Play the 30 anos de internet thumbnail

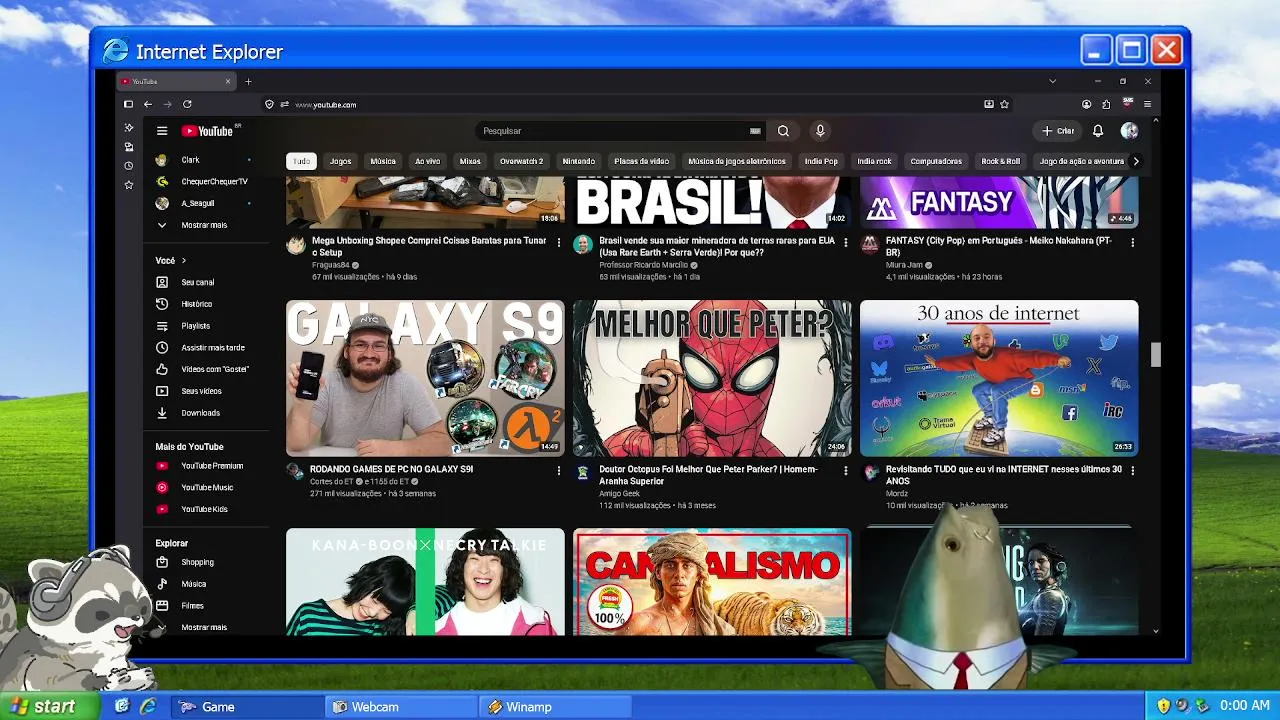999,378
